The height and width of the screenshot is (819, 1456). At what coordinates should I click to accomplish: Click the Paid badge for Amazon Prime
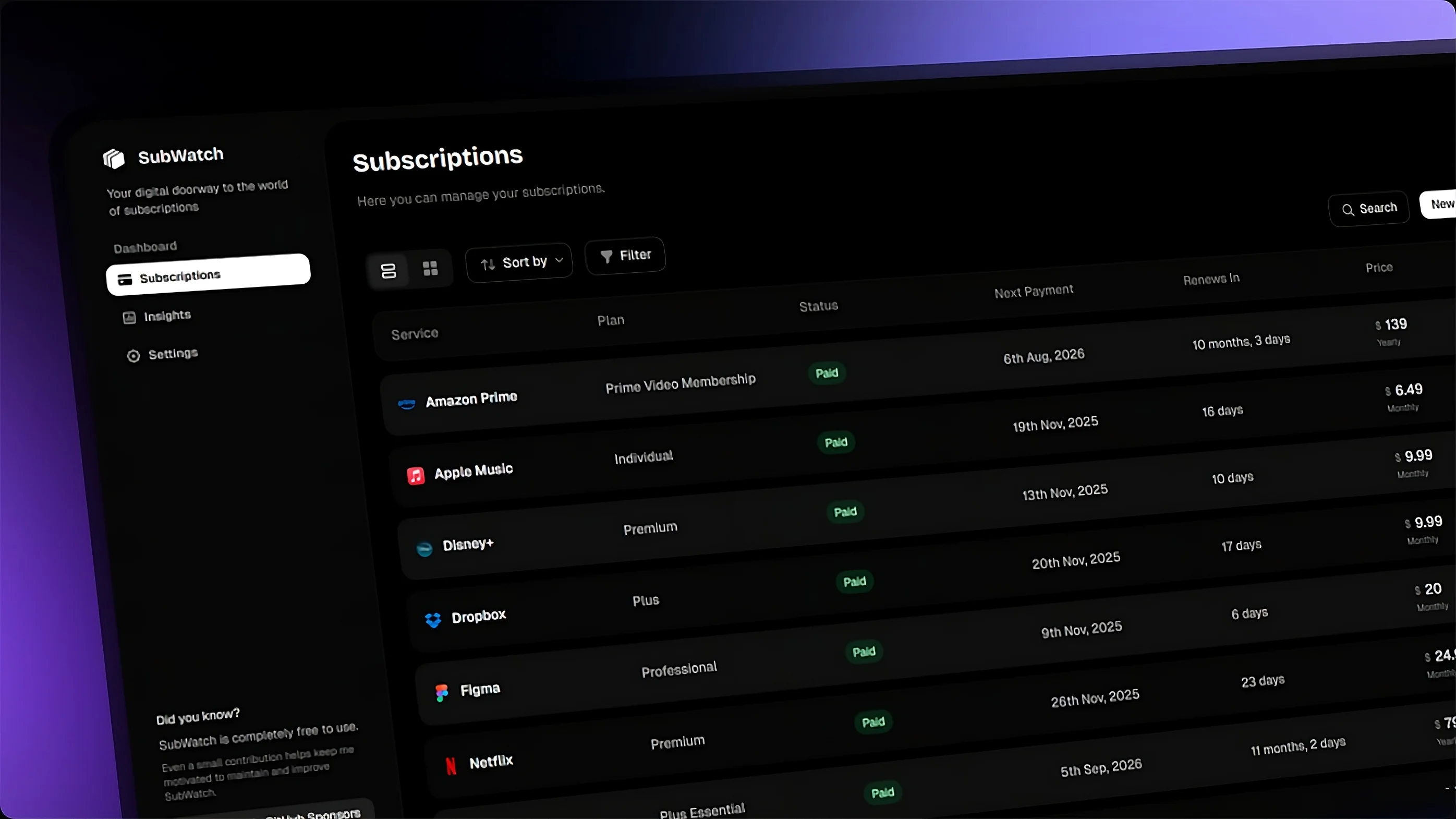(x=827, y=373)
